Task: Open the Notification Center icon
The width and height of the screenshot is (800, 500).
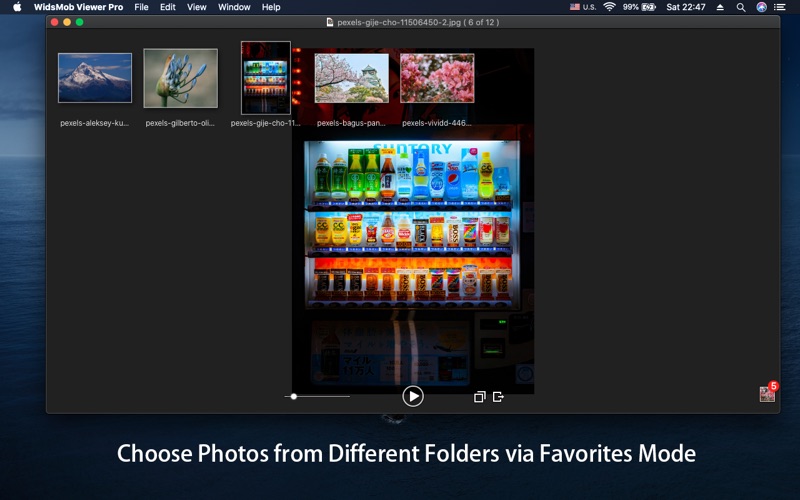Action: coord(783,7)
